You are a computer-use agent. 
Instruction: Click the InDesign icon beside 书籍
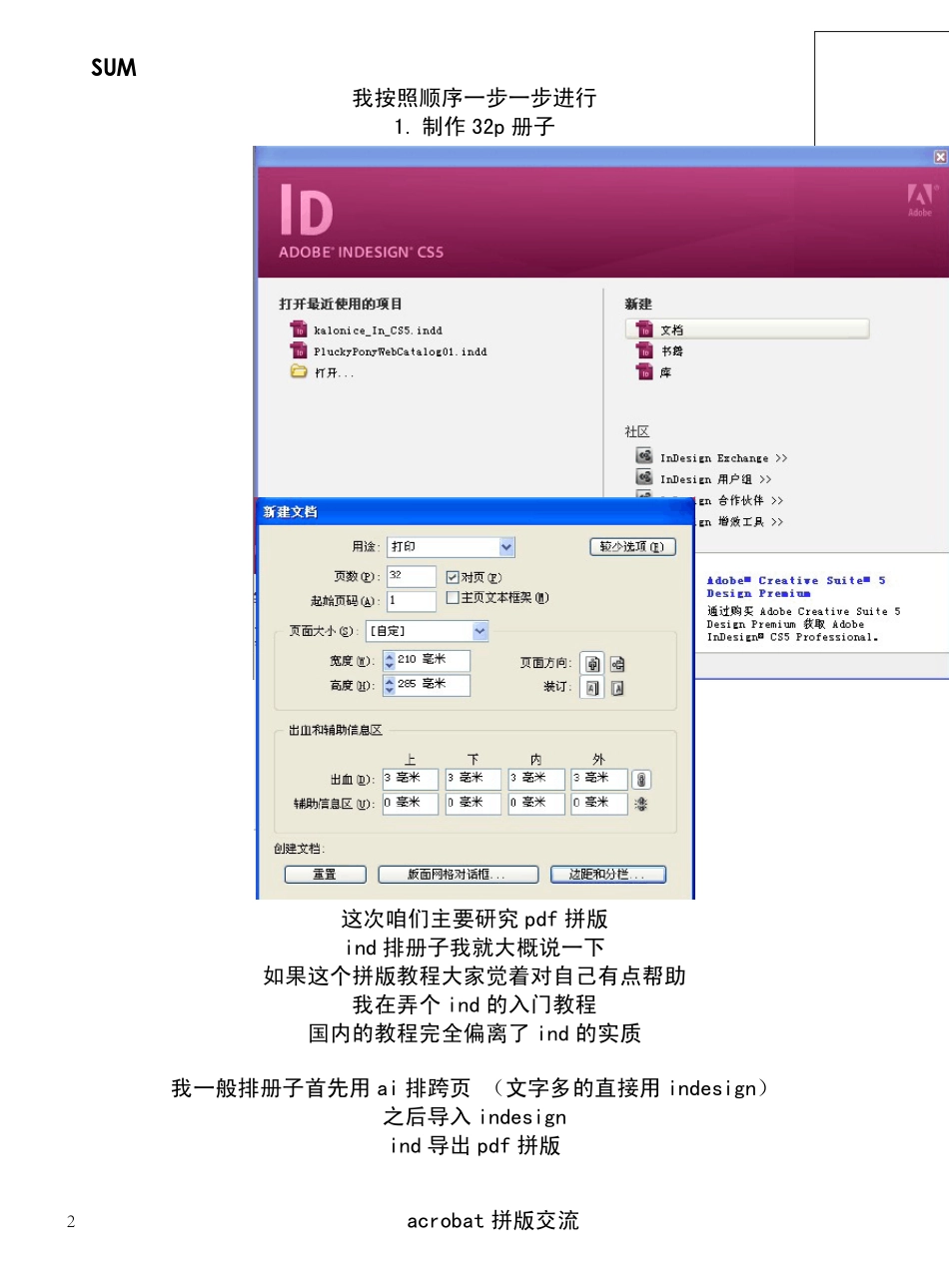[644, 350]
